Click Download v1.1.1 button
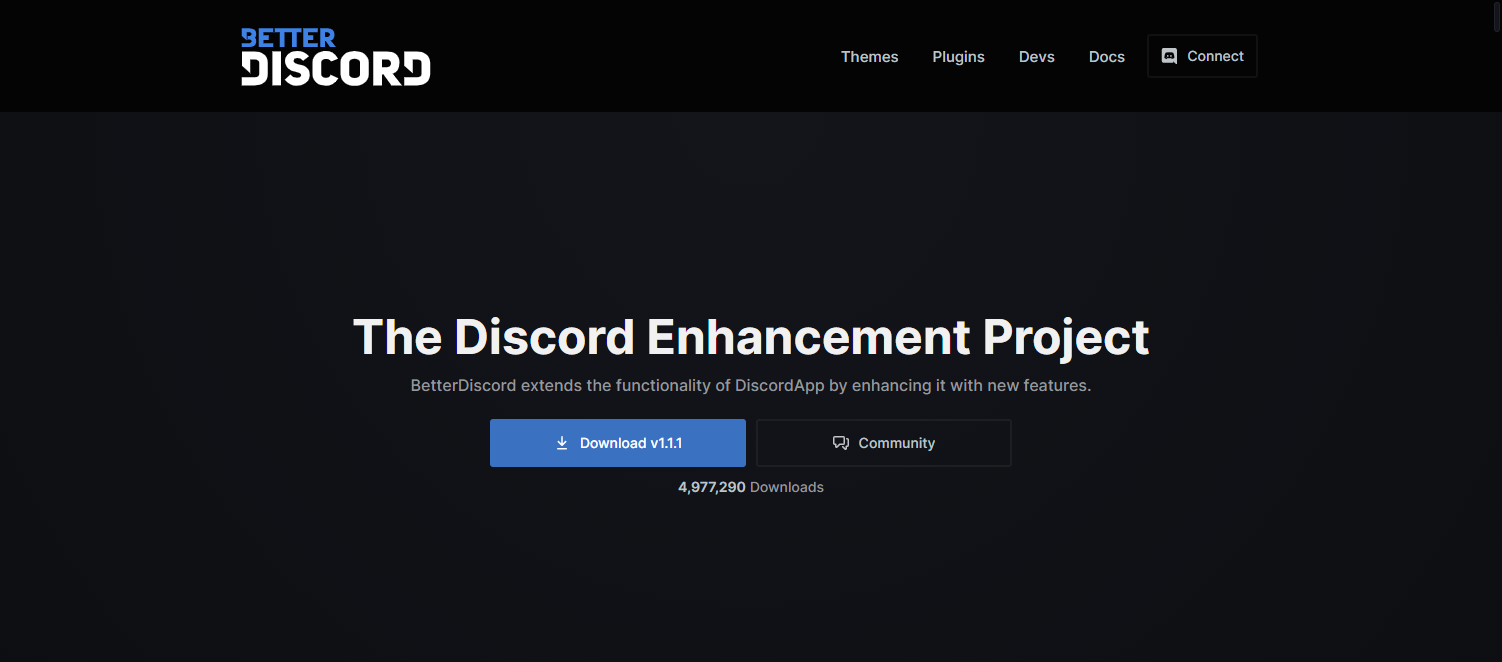1502x662 pixels. pos(618,443)
